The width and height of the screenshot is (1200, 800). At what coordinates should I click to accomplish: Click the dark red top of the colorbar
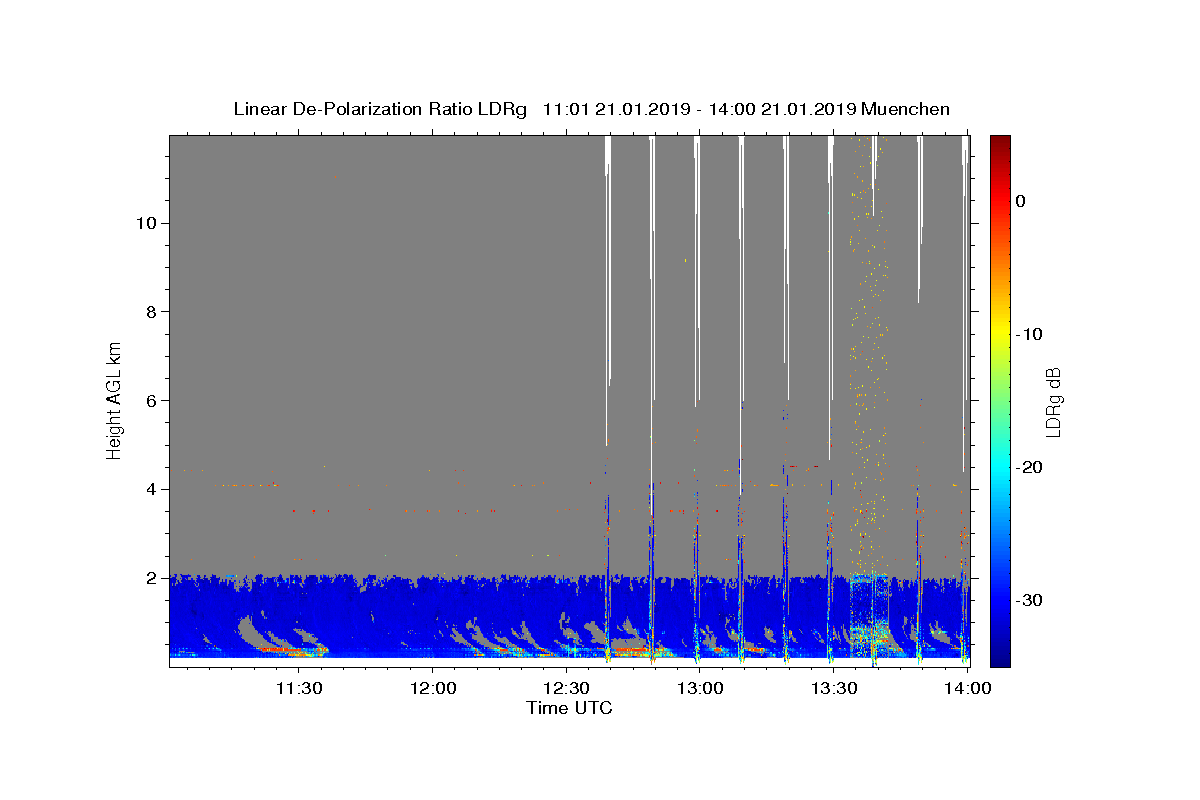click(1000, 142)
